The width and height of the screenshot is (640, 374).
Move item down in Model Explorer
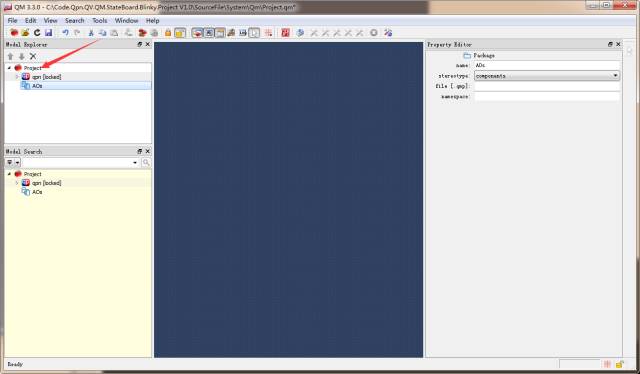[22, 56]
